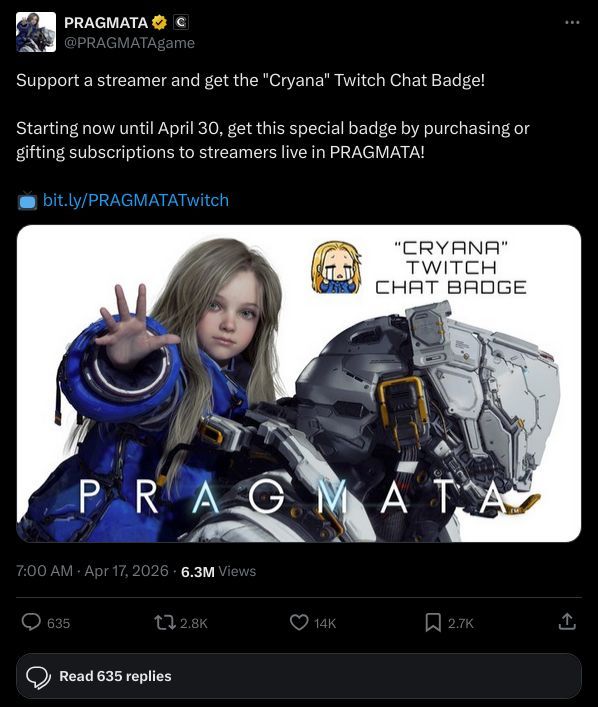Click the @PRAGMATAgame handle
The image size is (598, 707).
click(129, 43)
